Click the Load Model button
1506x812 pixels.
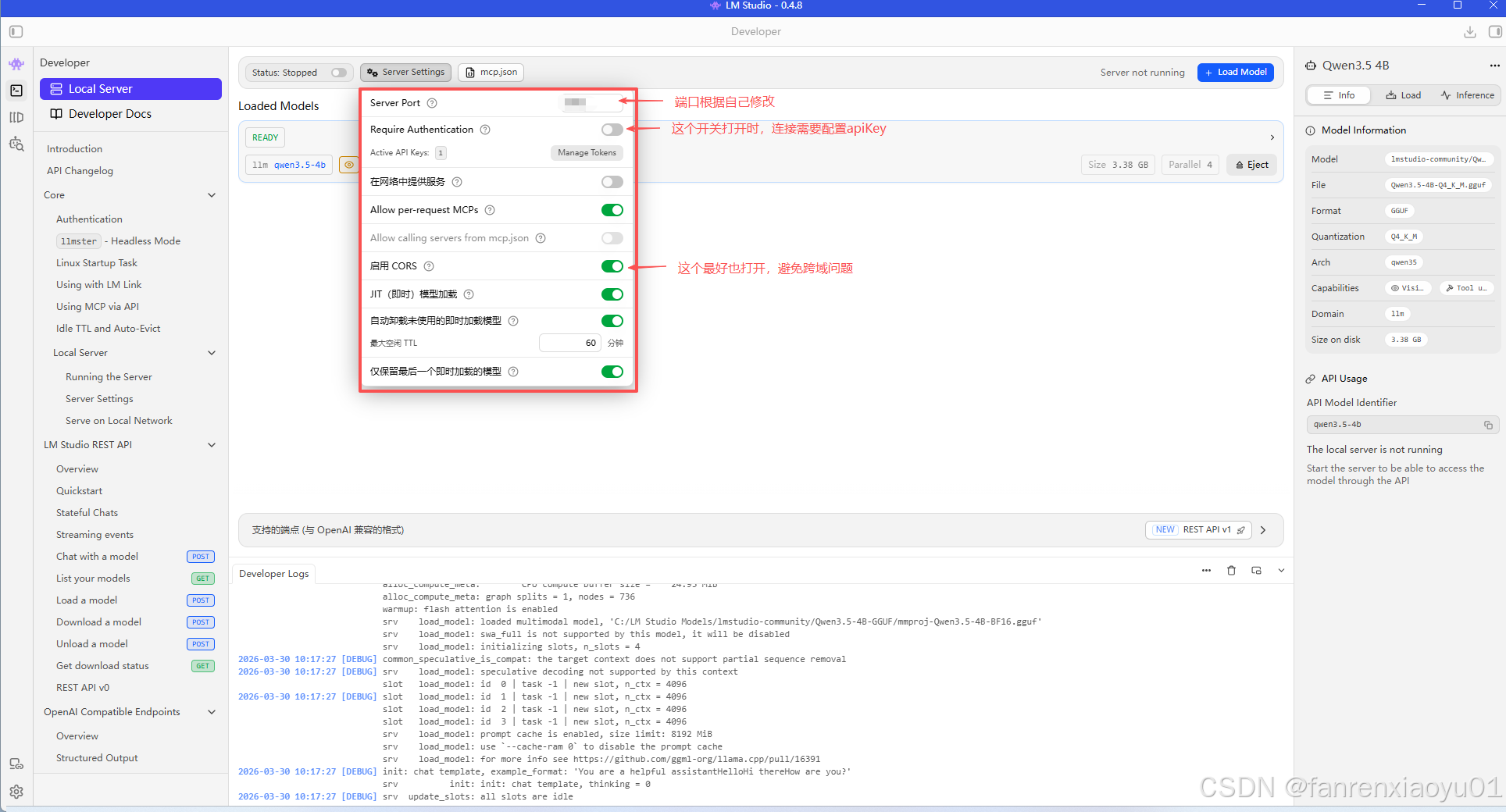click(1236, 73)
